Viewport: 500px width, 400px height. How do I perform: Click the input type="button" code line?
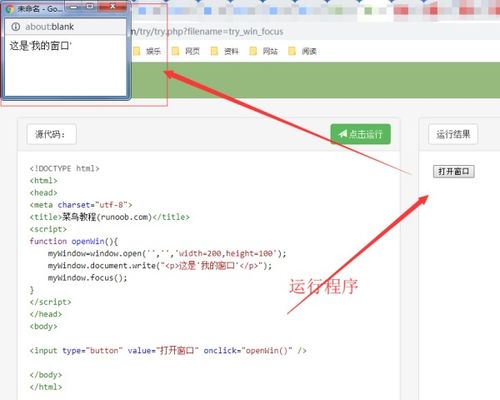tap(168, 350)
